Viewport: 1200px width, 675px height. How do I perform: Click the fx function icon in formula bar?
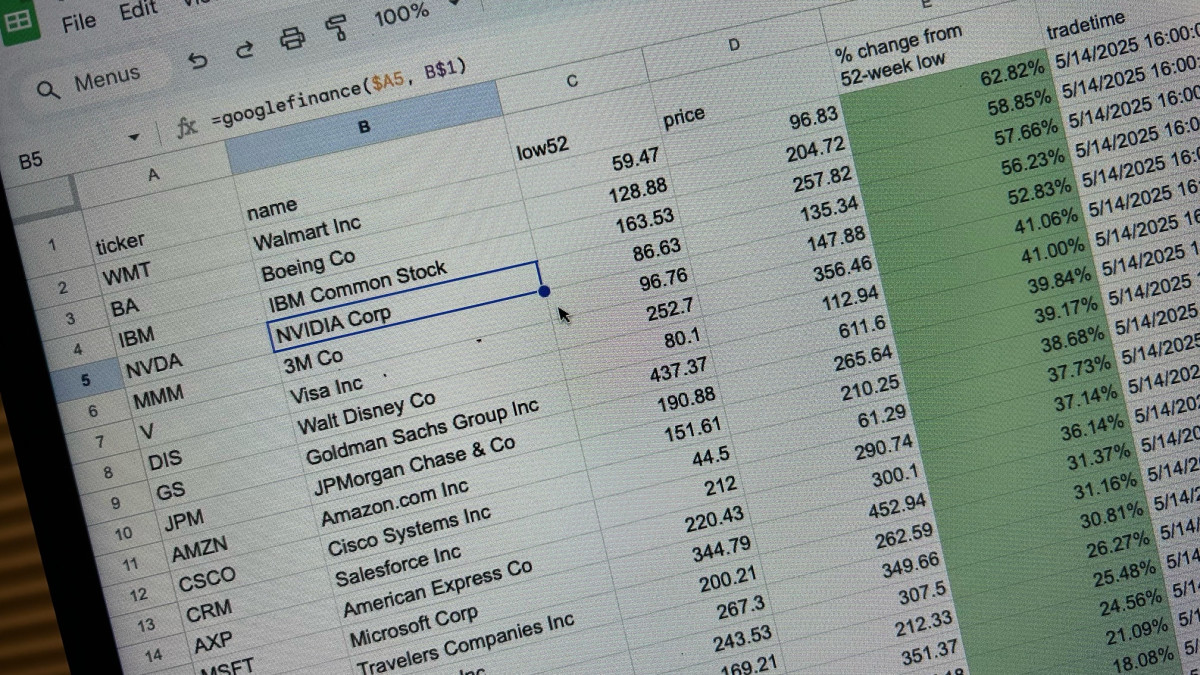(186, 127)
